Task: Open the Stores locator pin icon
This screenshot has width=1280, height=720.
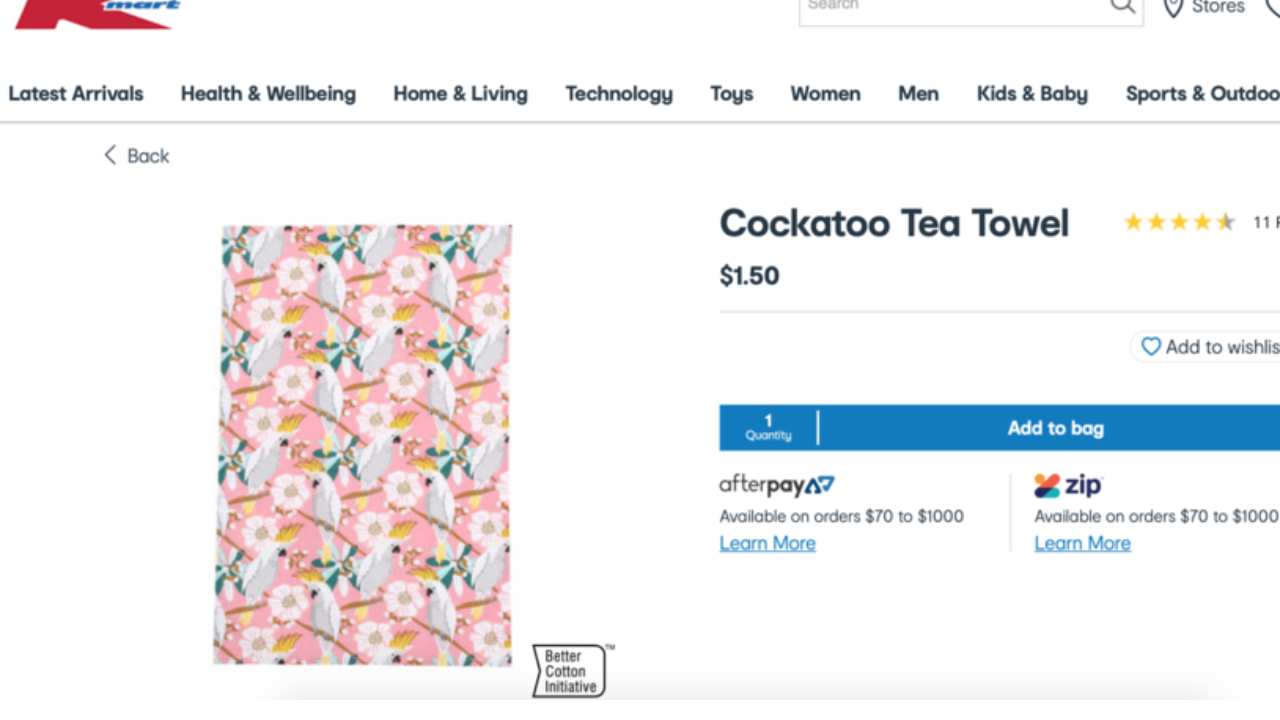Action: click(x=1173, y=8)
